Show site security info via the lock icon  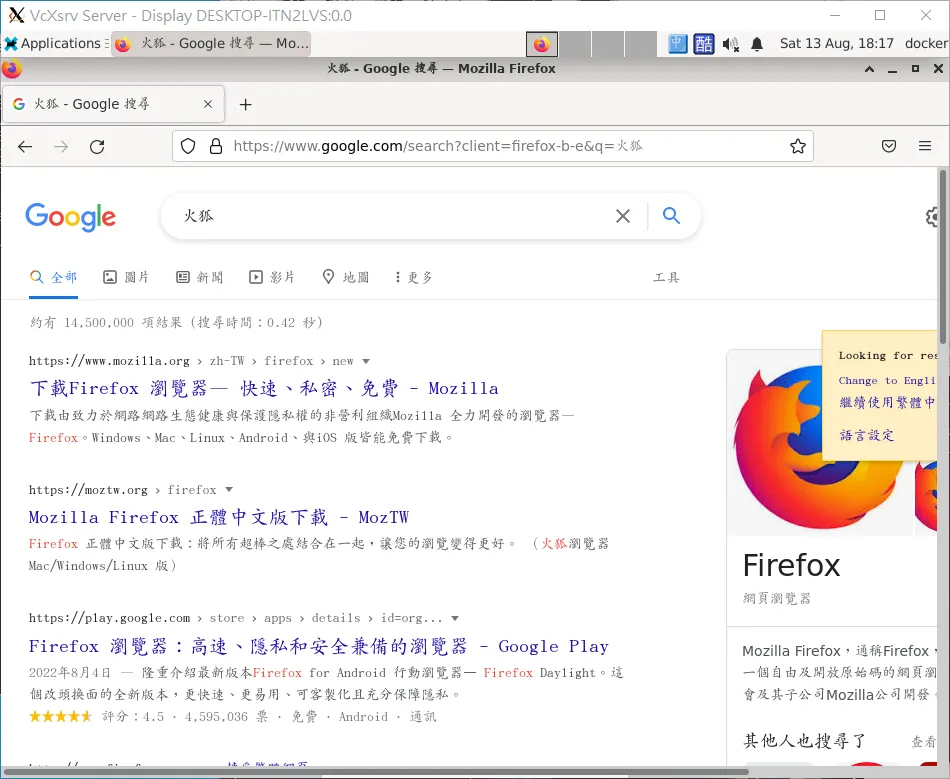point(216,146)
